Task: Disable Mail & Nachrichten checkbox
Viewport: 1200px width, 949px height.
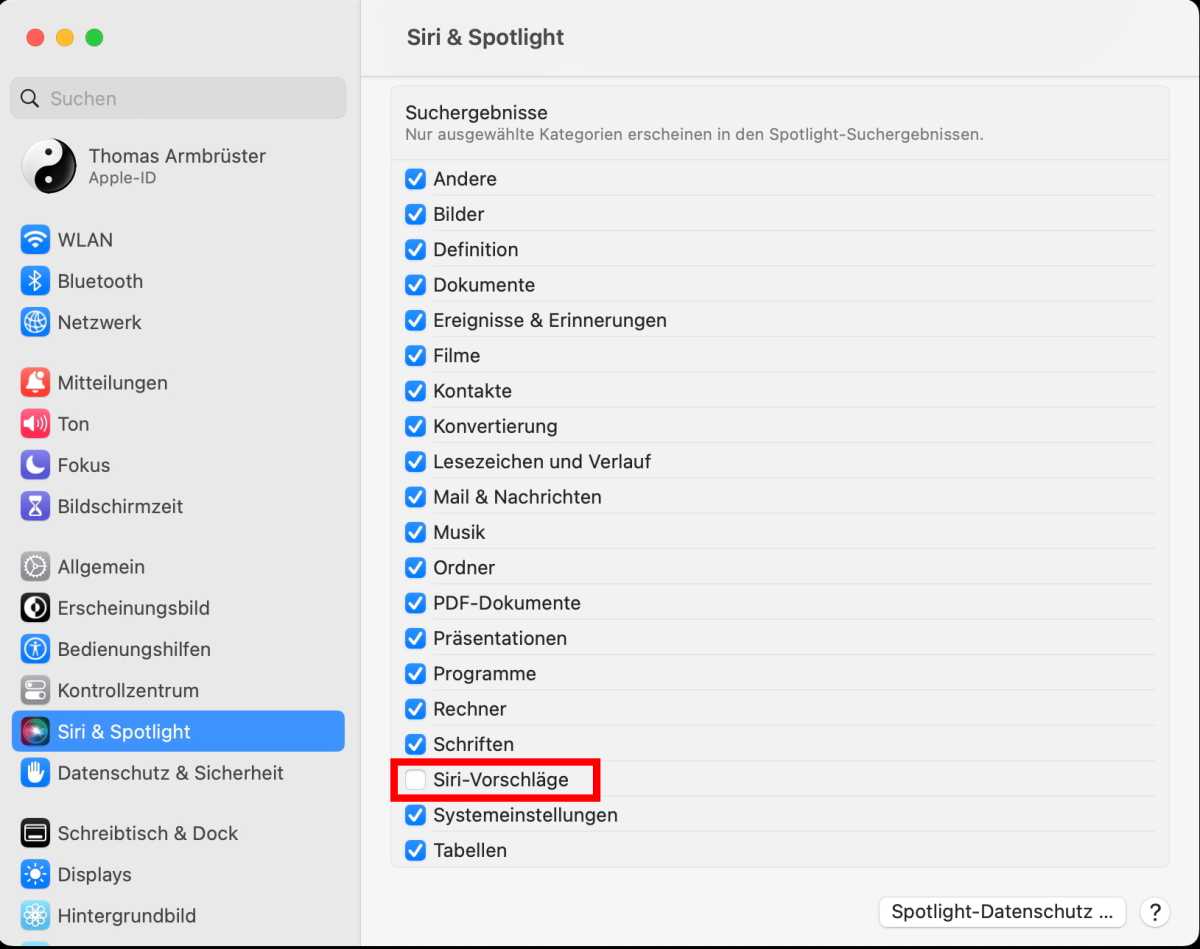Action: [x=415, y=497]
